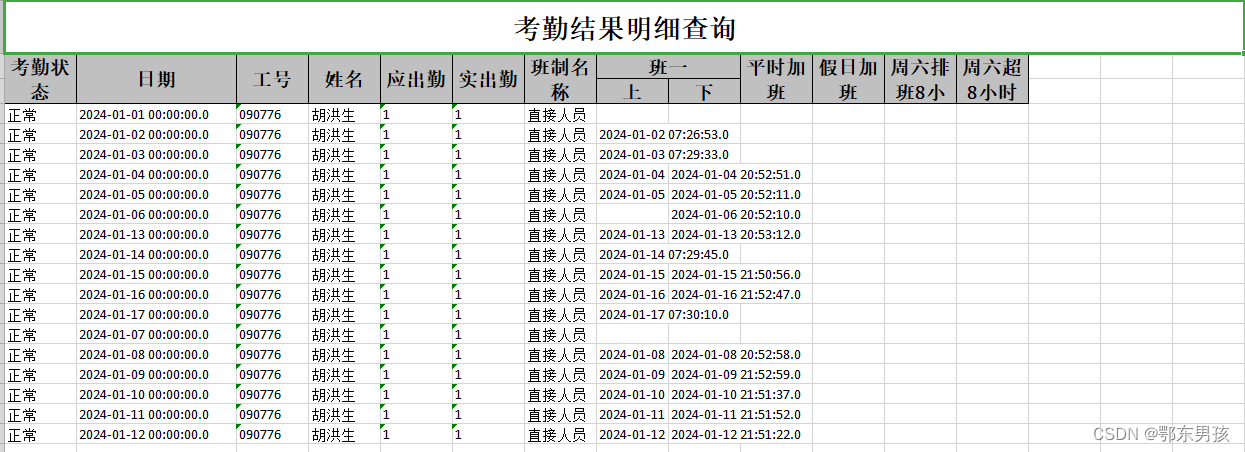Click clock-out time 2024-01-05 20:52:11.0
1245x452 pixels.
tap(736, 194)
